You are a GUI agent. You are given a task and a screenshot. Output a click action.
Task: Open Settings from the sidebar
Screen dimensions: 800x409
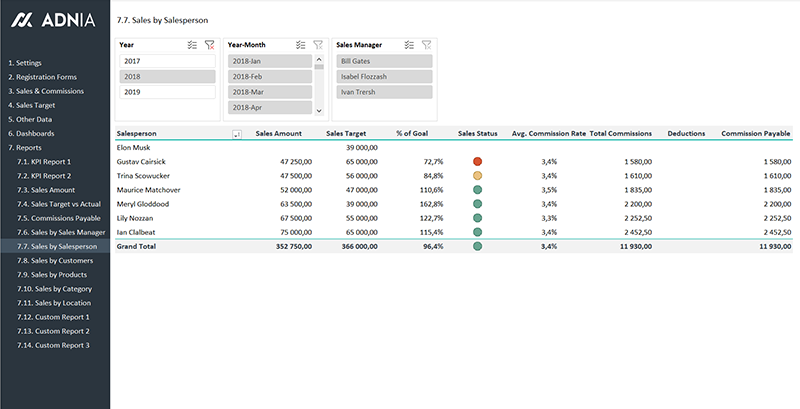[x=25, y=63]
